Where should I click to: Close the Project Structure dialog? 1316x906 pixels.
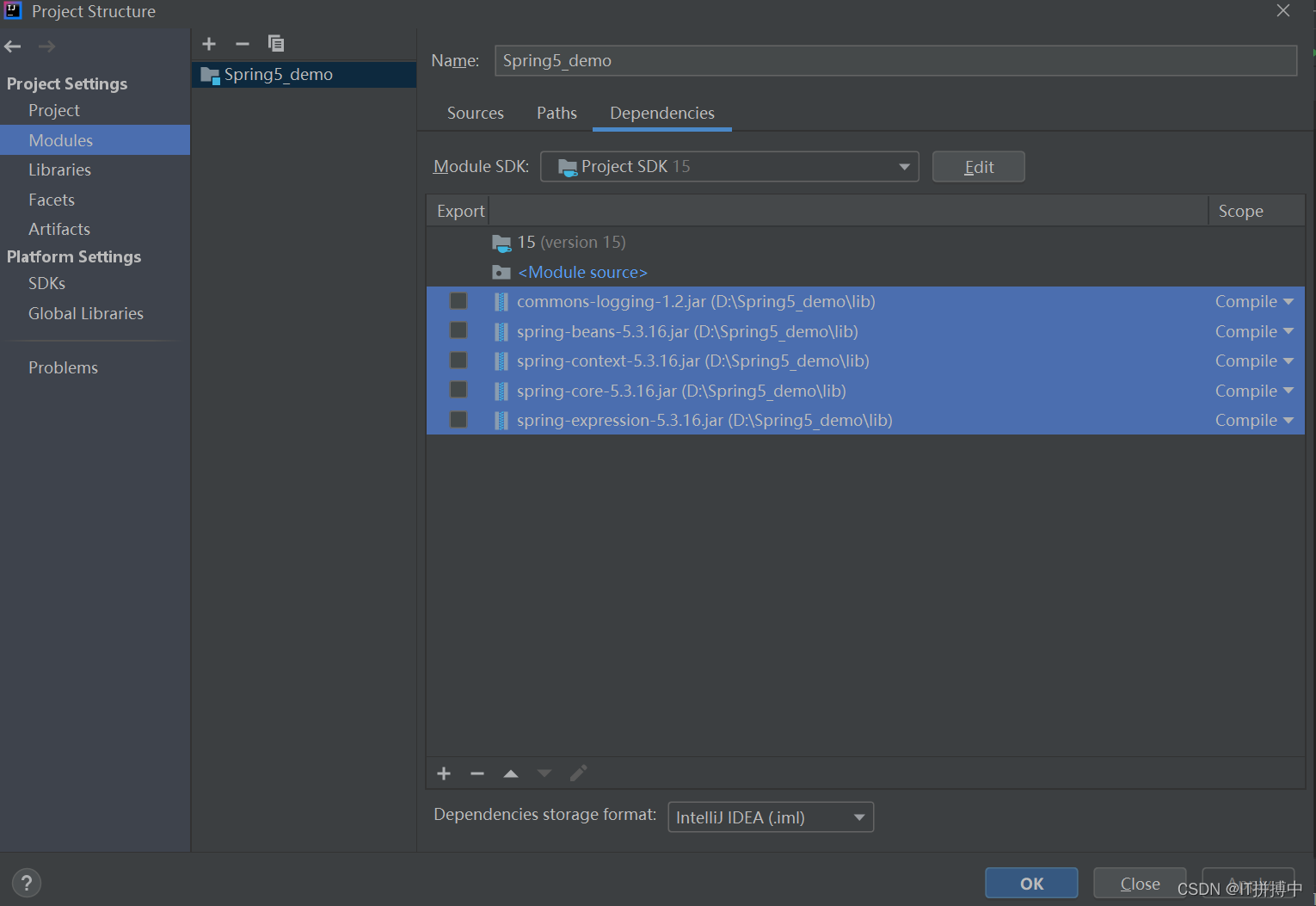[x=1282, y=10]
